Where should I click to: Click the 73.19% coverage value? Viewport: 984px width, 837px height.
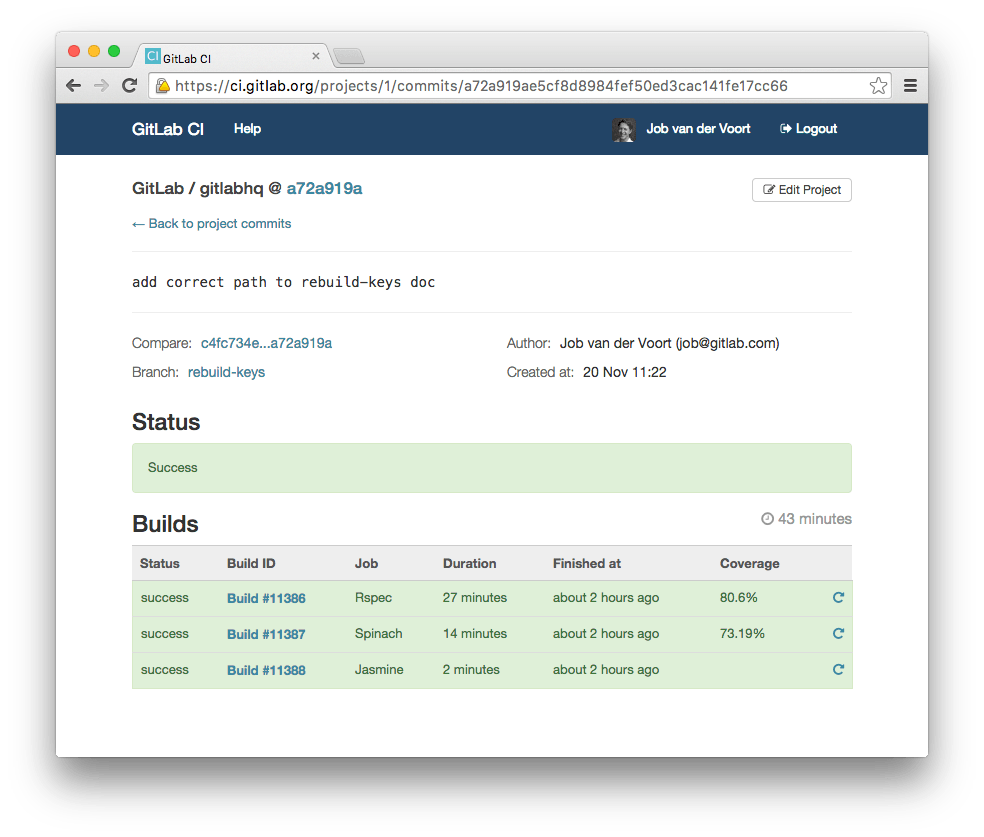742,634
